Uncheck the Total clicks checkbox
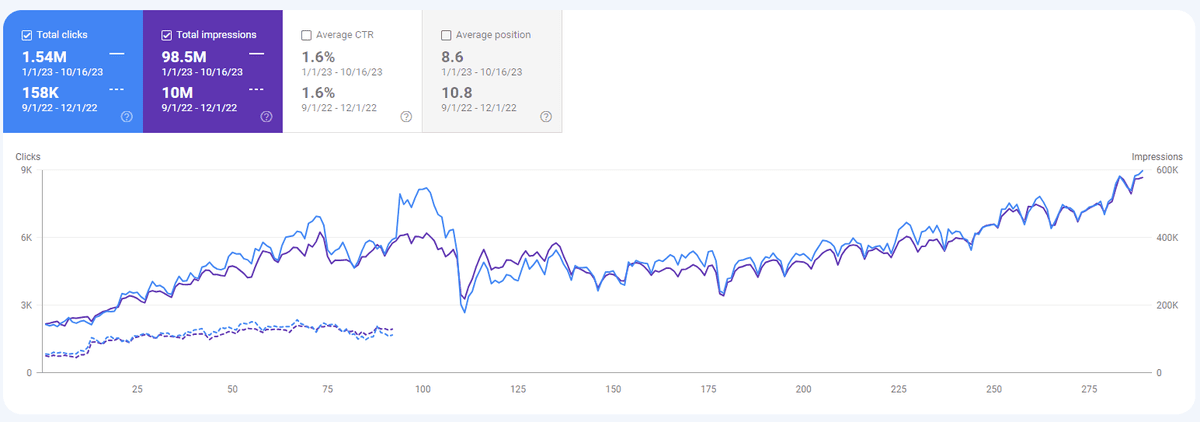This screenshot has width=1200, height=422. pos(27,35)
